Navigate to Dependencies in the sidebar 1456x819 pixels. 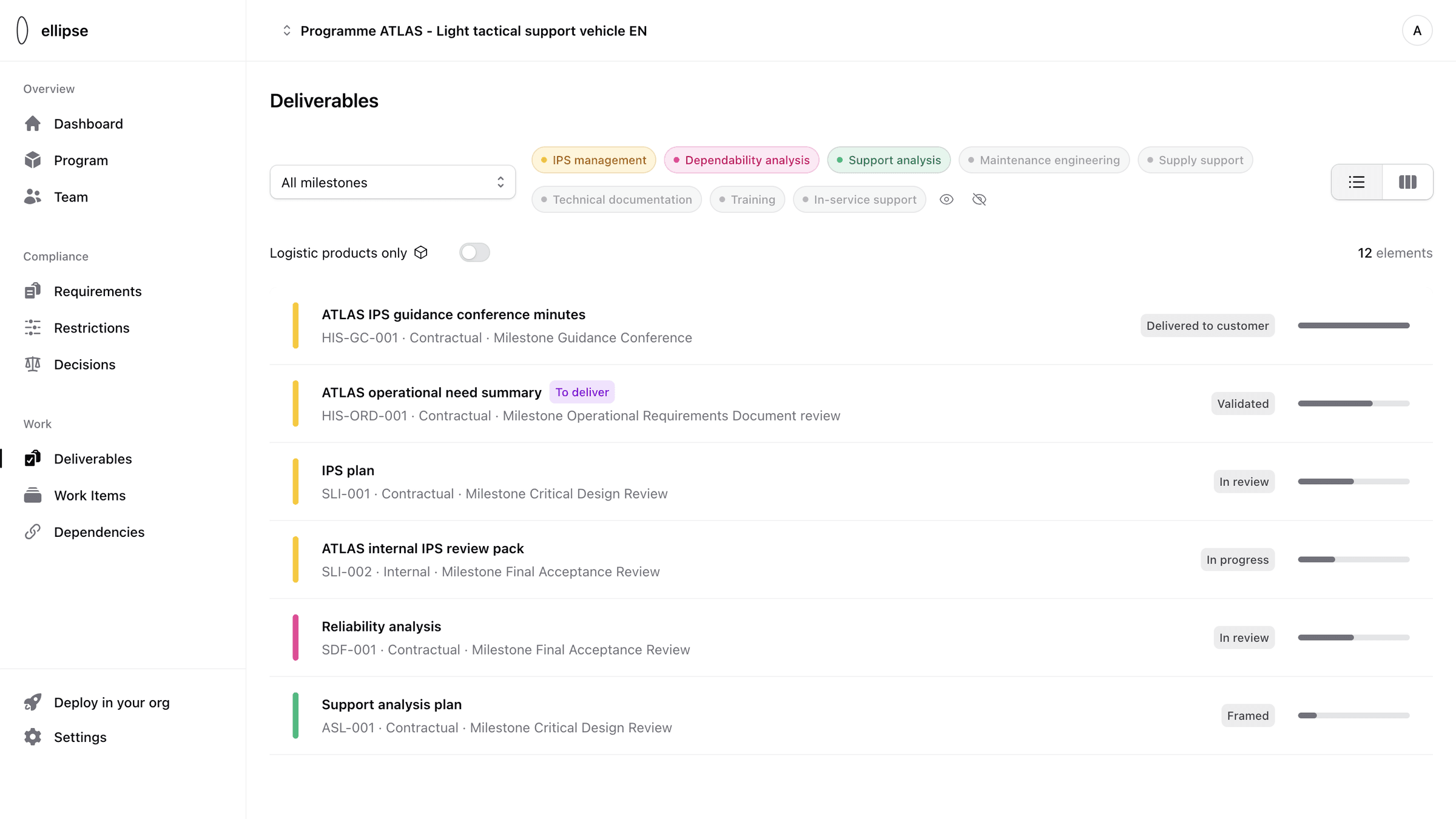click(99, 531)
